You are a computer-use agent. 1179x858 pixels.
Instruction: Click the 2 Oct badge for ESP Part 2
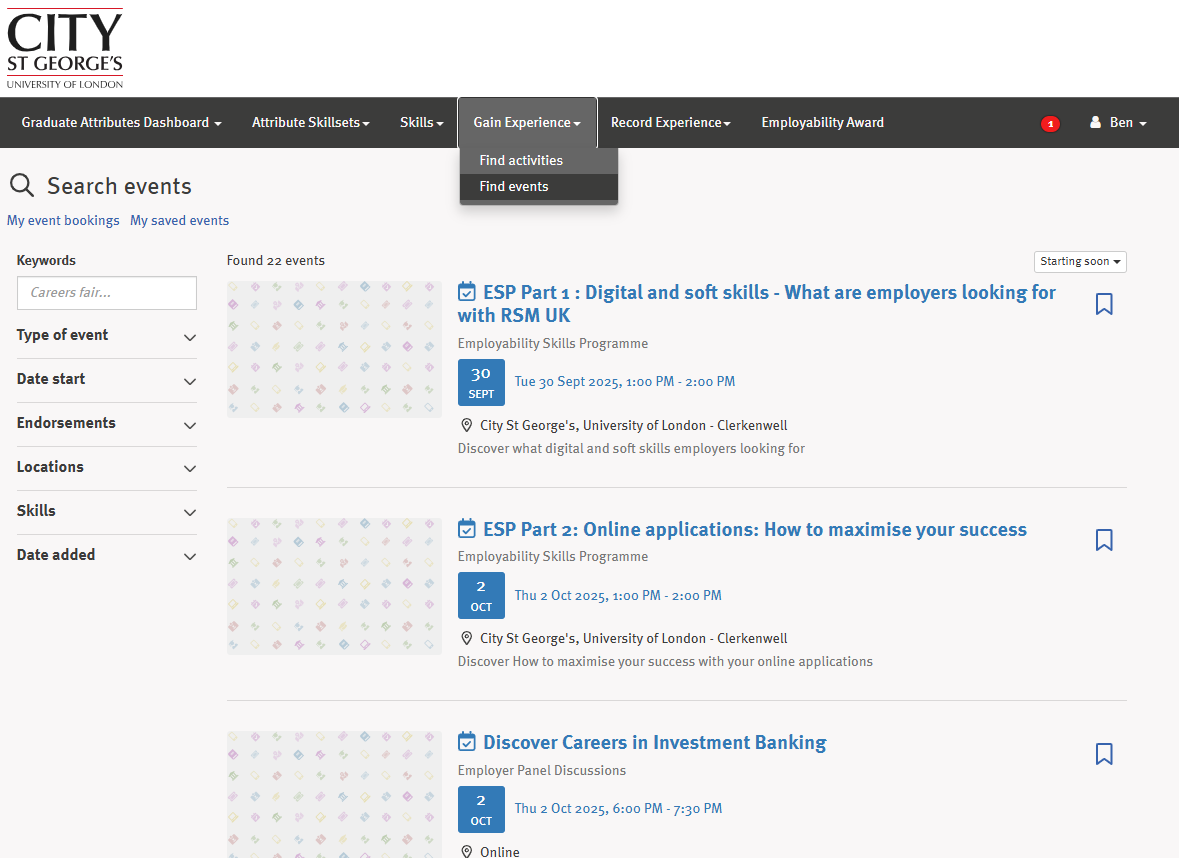point(481,596)
